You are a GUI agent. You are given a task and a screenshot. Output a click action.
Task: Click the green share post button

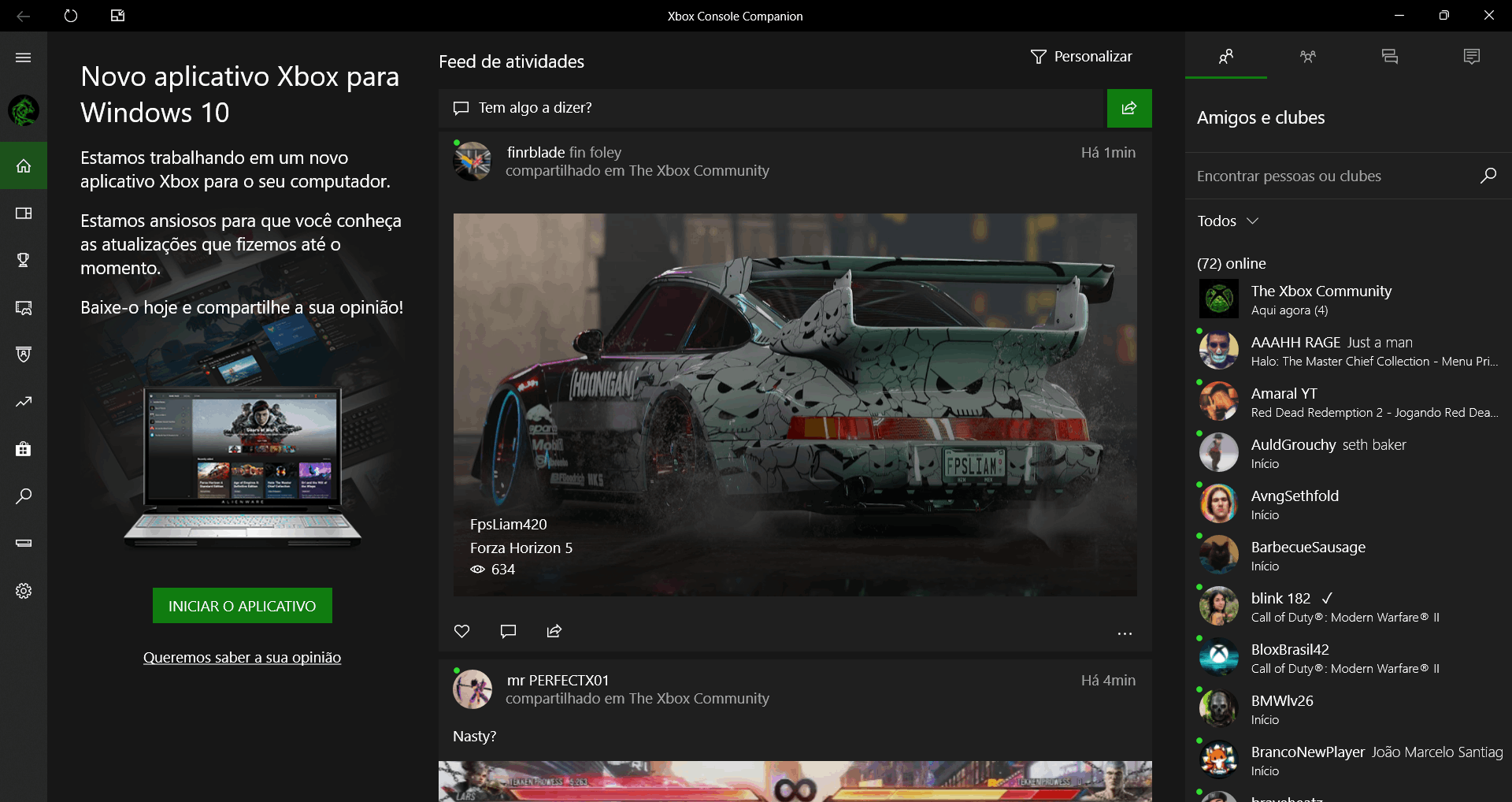(1129, 108)
